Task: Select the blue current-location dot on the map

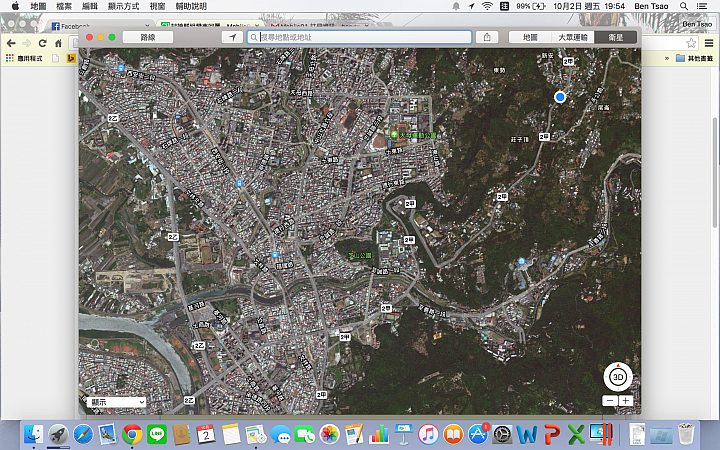Action: click(560, 97)
